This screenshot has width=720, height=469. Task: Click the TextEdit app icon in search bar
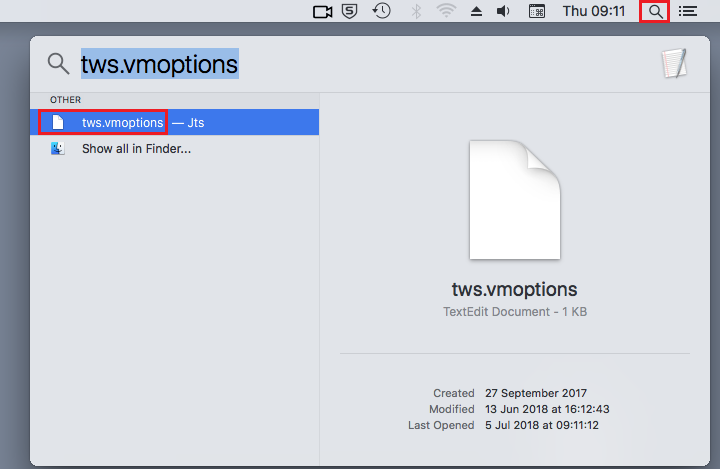click(x=674, y=63)
